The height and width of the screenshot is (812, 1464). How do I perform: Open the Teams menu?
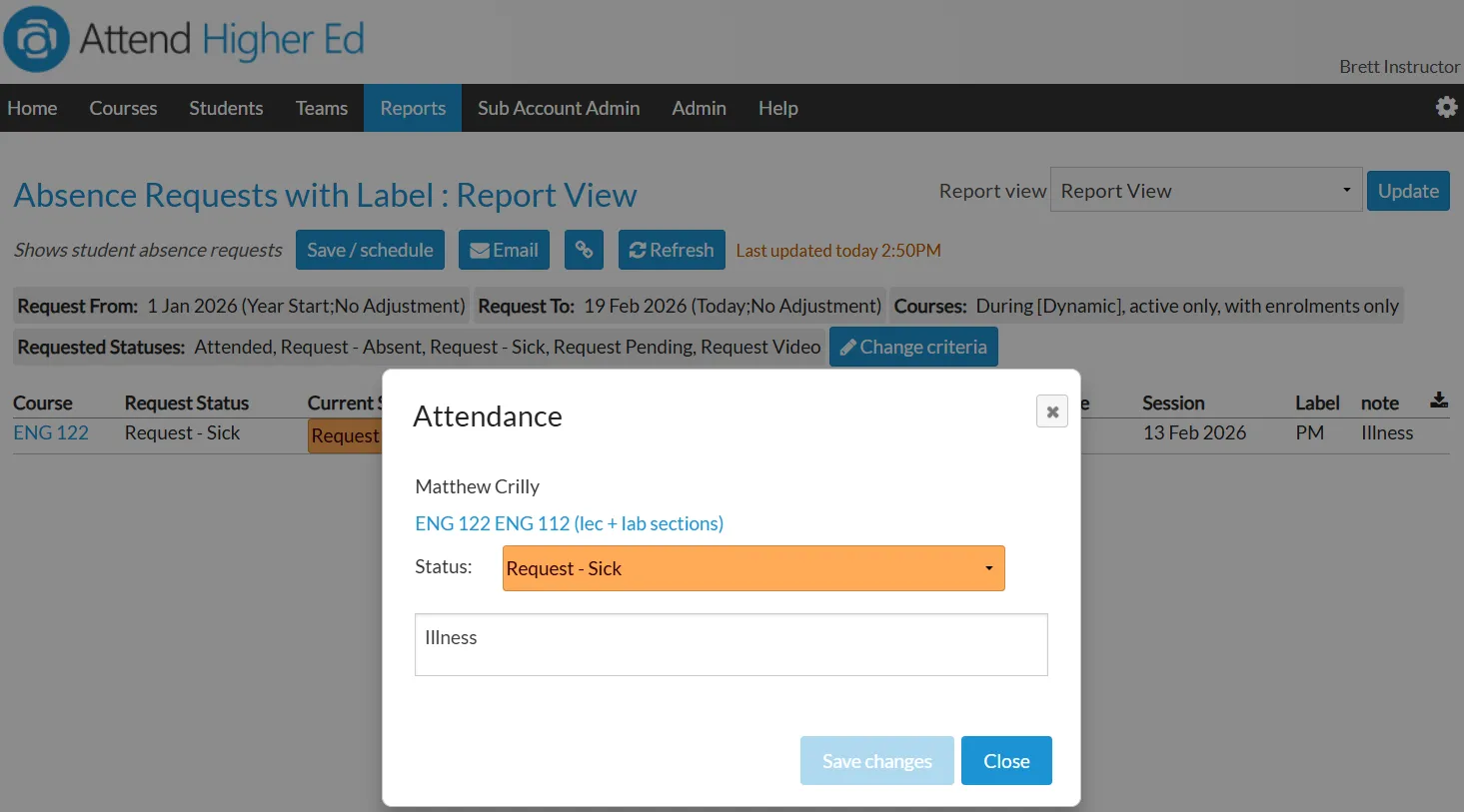(x=322, y=108)
